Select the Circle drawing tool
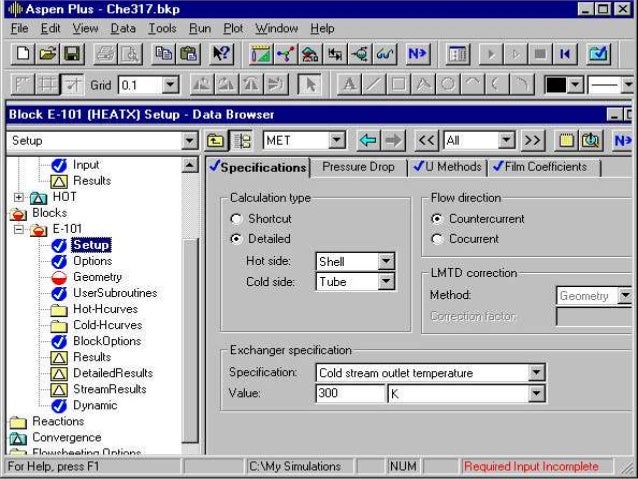The image size is (638, 479). pyautogui.click(x=448, y=85)
